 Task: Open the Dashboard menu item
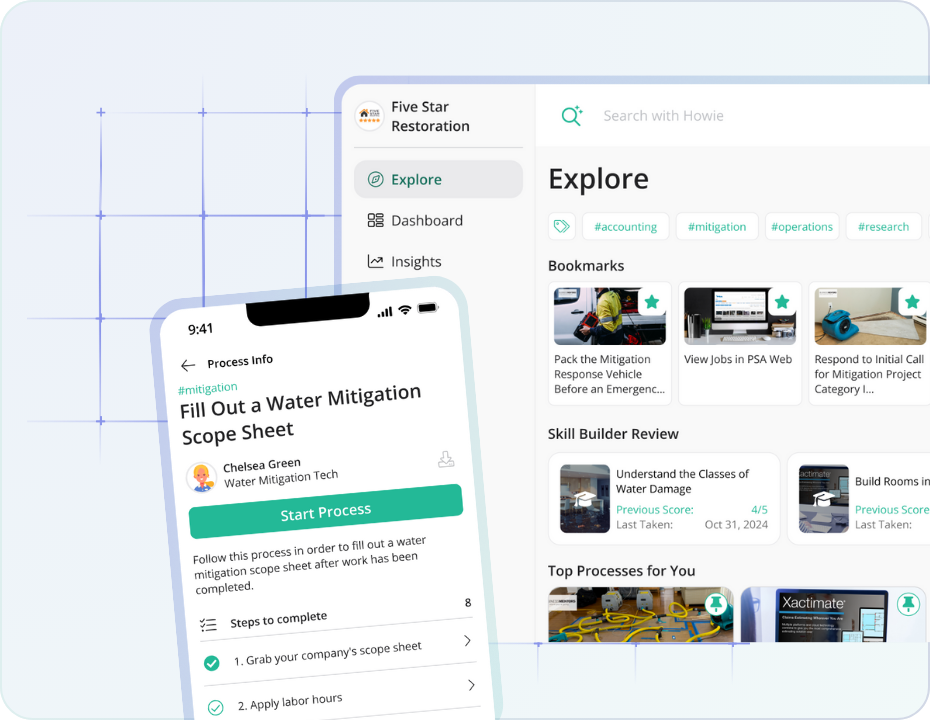coord(427,221)
